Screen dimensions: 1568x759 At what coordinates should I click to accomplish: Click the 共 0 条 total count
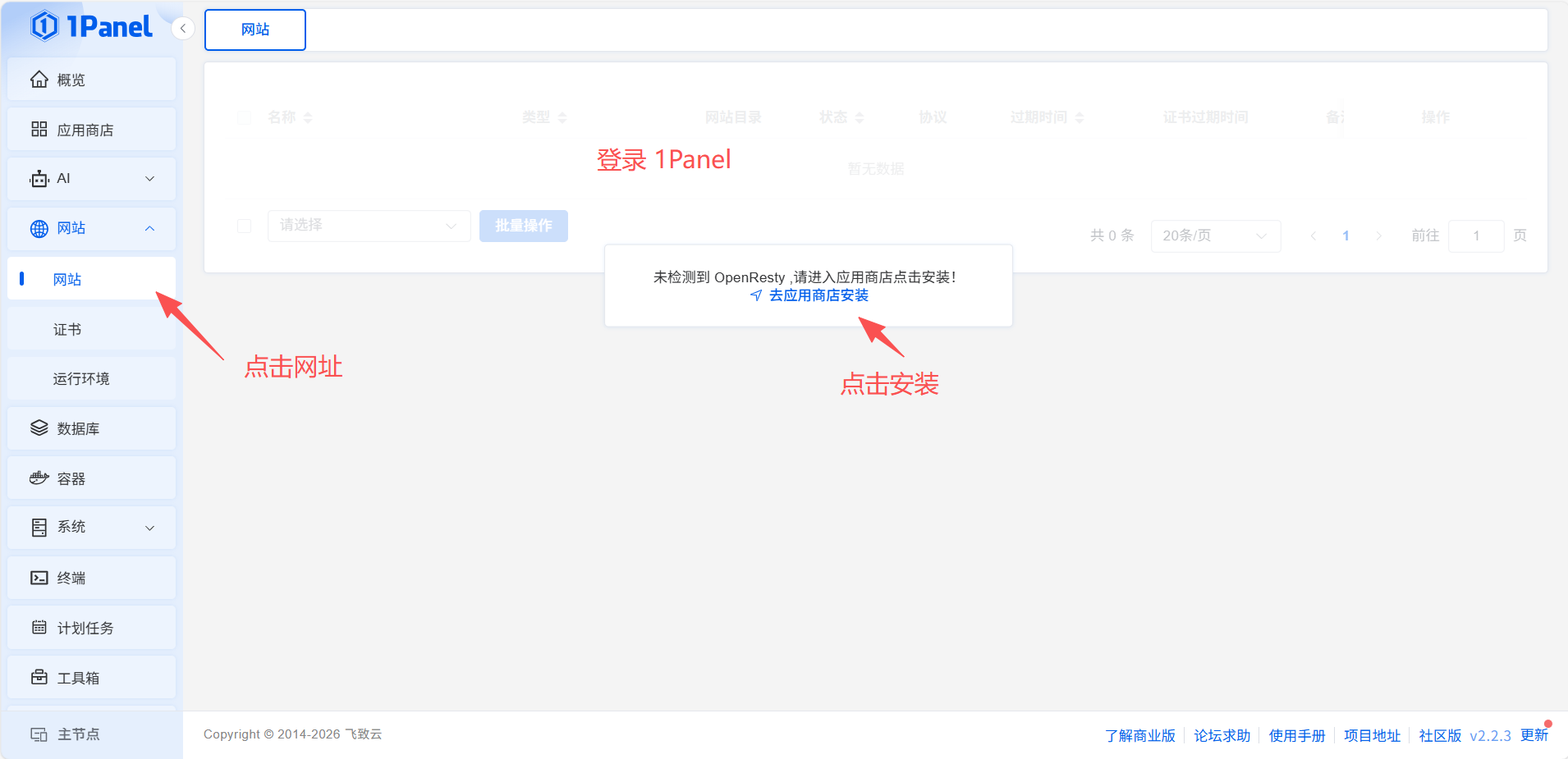click(1112, 235)
